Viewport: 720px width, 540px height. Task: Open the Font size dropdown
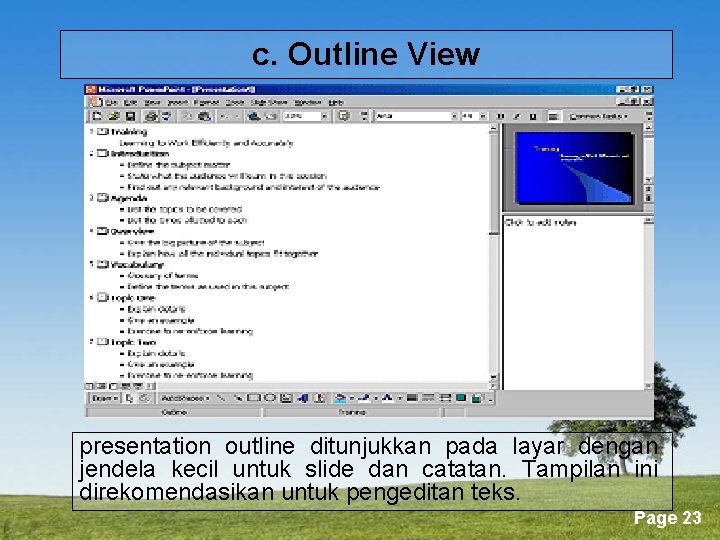tap(483, 116)
